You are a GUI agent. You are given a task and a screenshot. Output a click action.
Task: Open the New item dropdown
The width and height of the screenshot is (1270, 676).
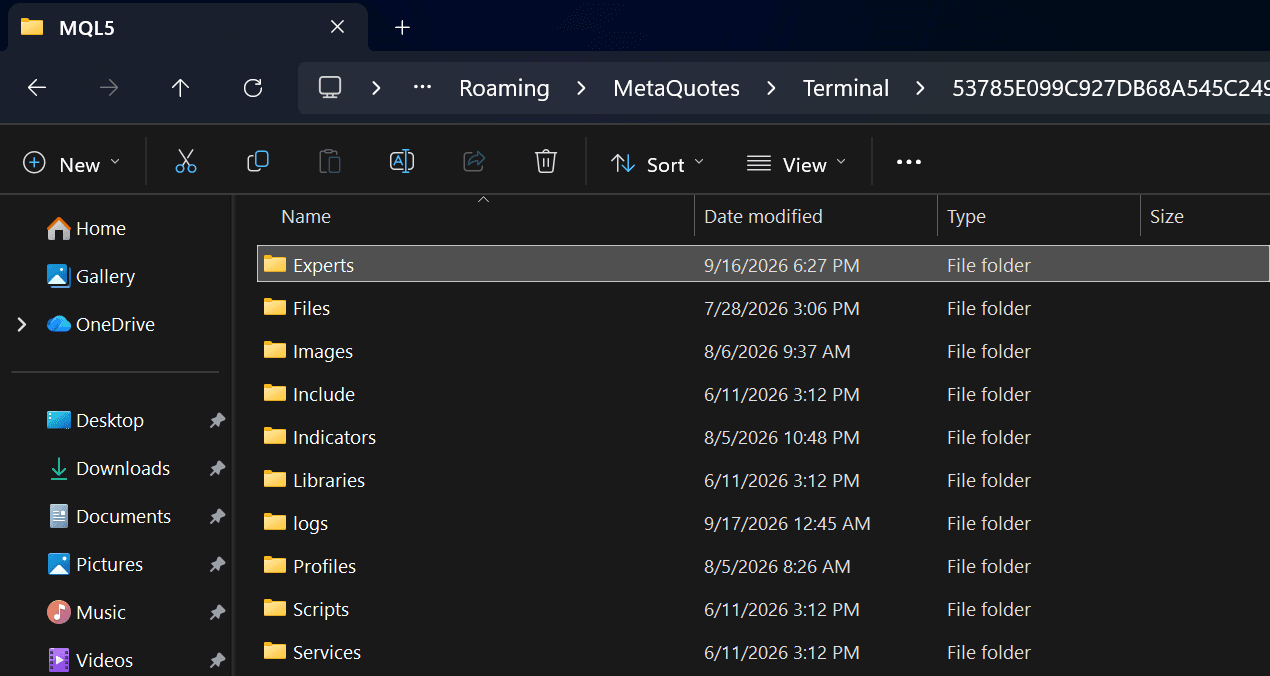[x=71, y=163]
